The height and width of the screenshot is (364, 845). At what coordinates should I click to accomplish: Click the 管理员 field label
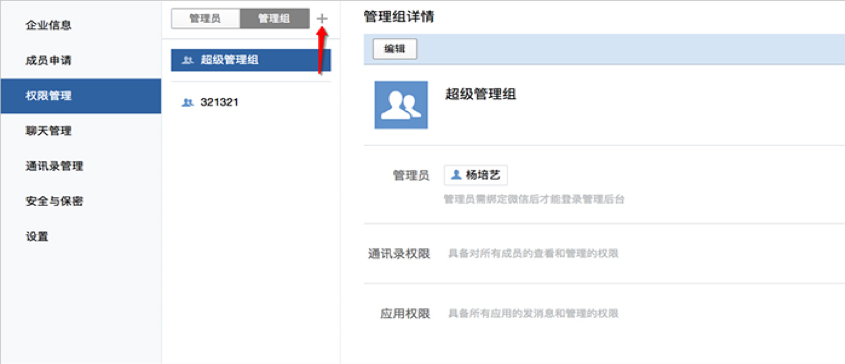click(411, 175)
